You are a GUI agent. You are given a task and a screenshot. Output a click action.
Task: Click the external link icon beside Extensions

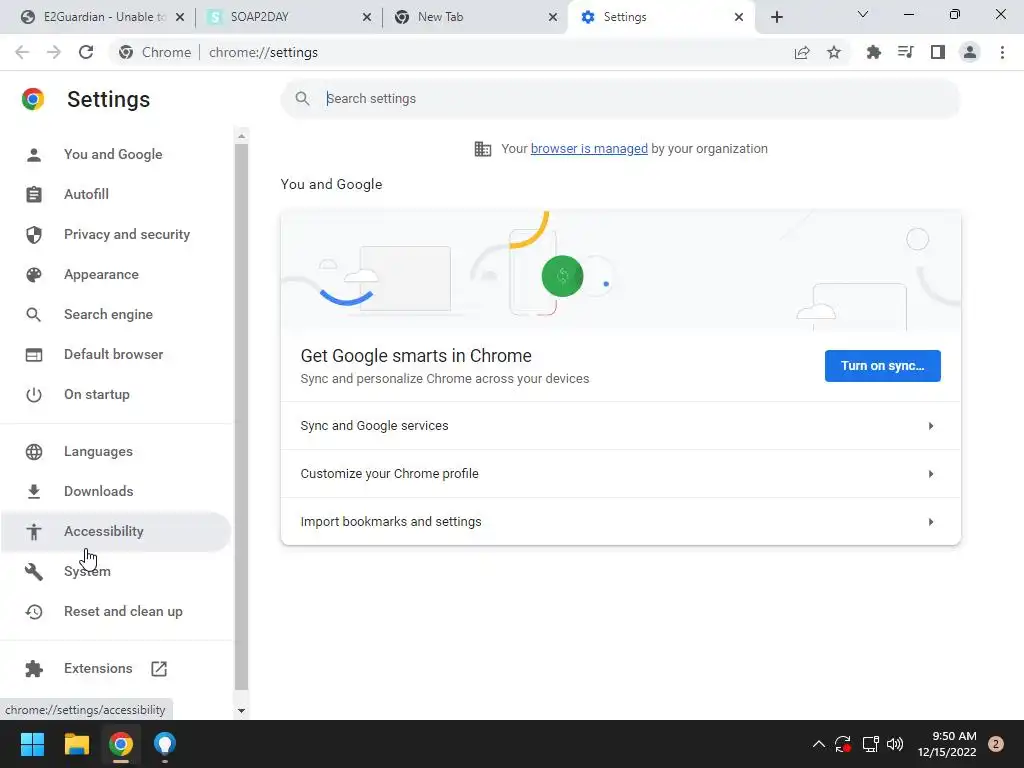point(159,669)
